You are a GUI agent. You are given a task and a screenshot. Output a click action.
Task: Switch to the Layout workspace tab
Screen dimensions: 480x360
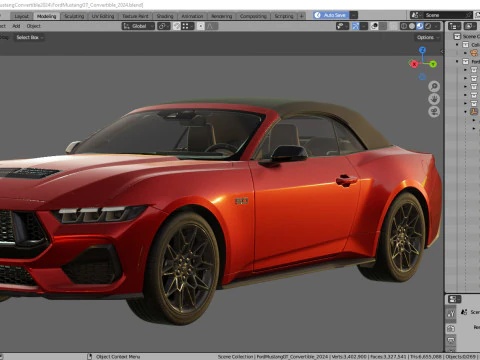click(x=22, y=16)
